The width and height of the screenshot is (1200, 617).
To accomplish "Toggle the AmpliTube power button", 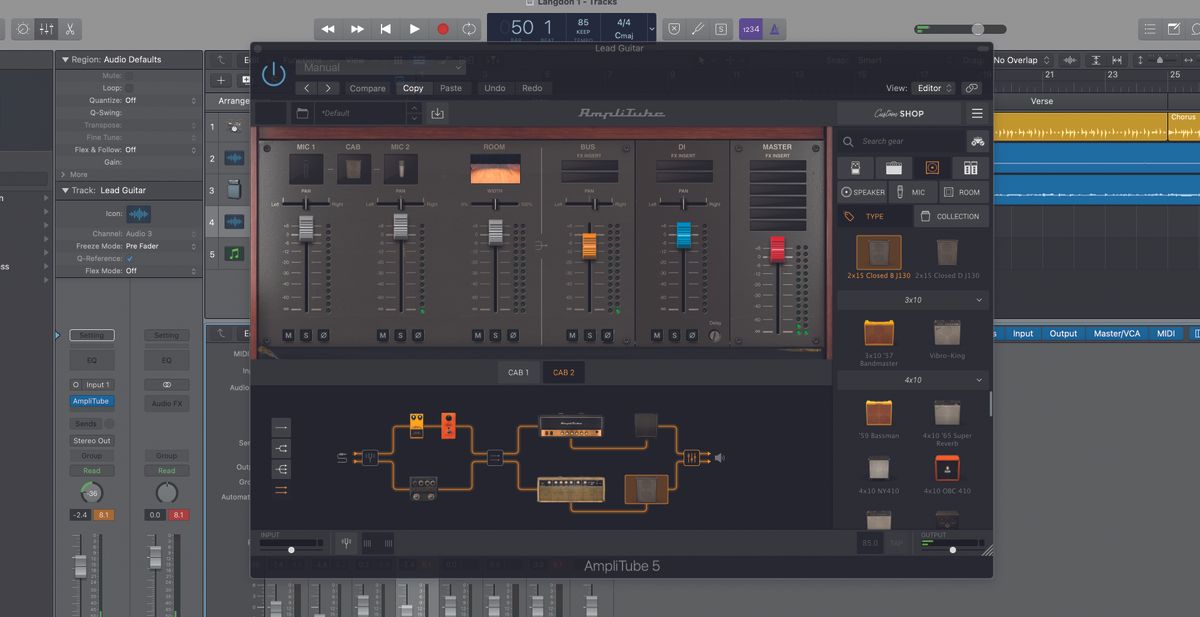I will click(273, 73).
